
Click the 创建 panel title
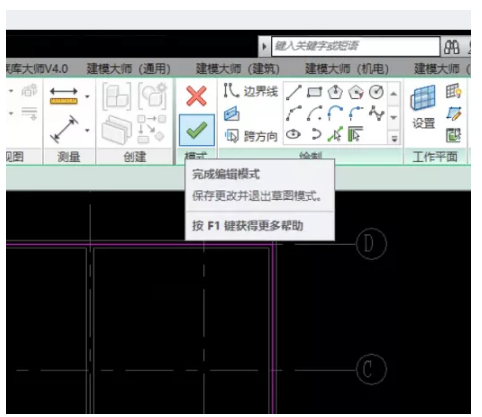click(135, 157)
